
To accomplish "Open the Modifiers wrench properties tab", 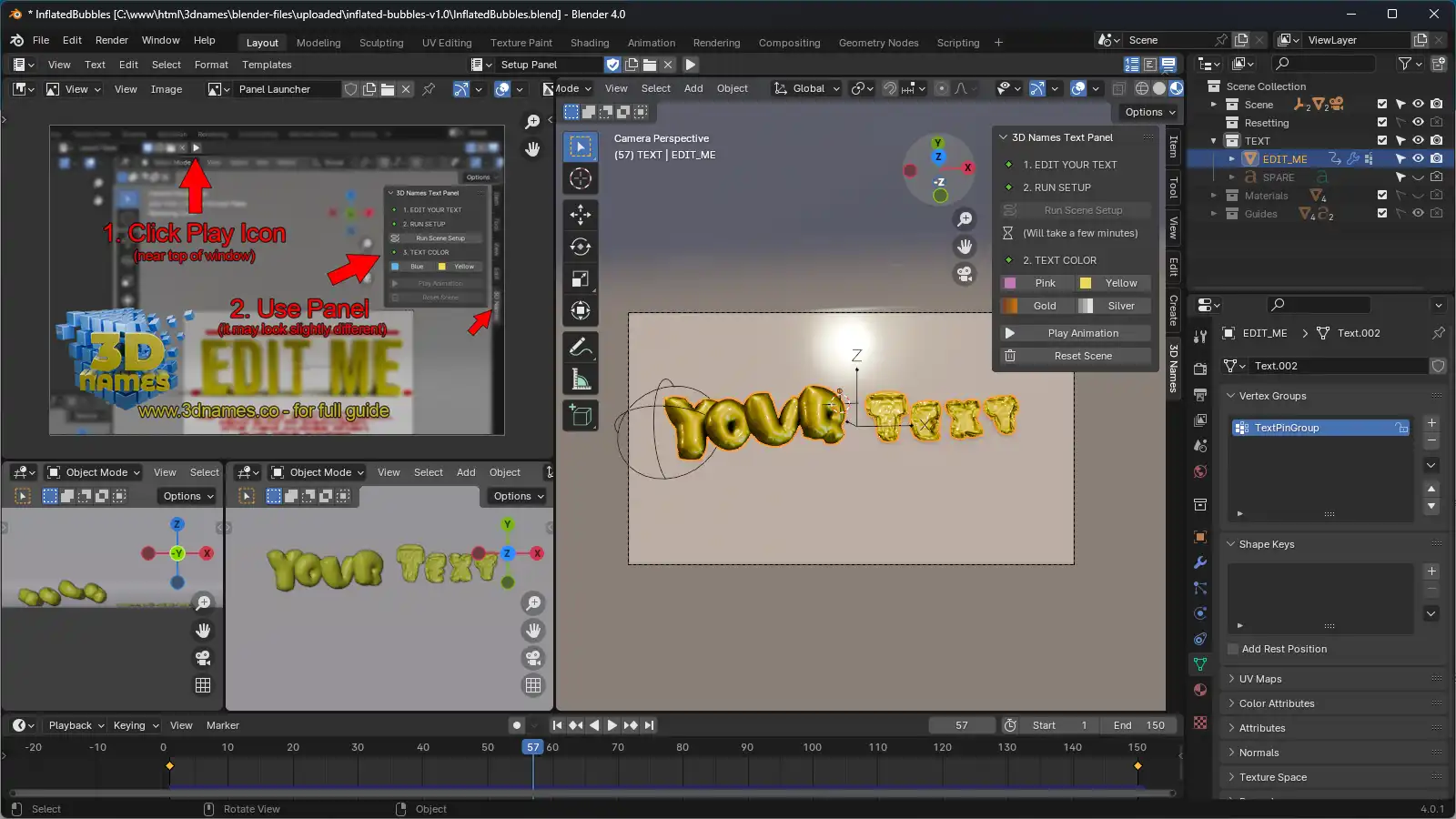I will (1200, 562).
